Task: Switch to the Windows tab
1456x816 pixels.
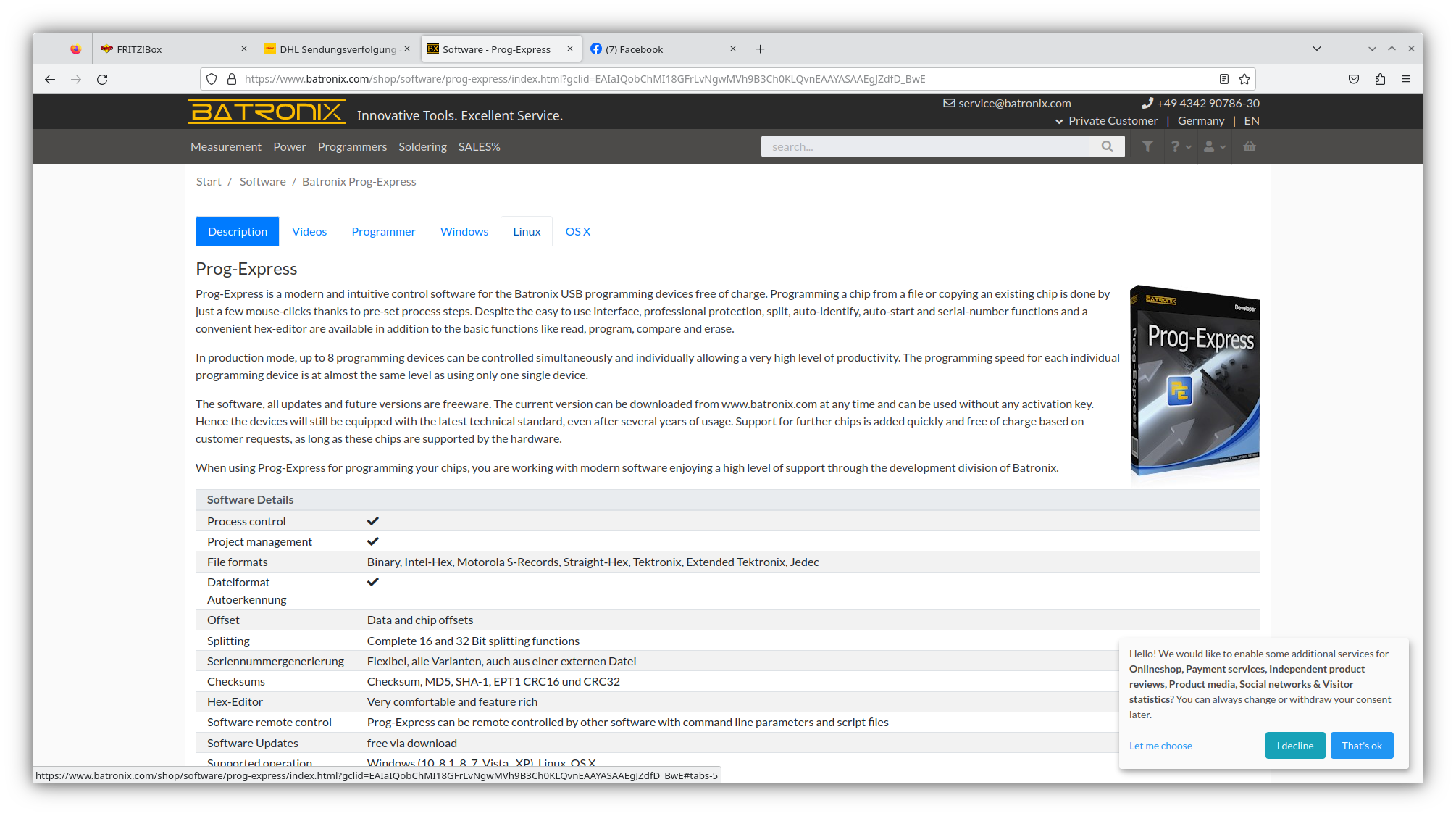Action: tap(464, 230)
